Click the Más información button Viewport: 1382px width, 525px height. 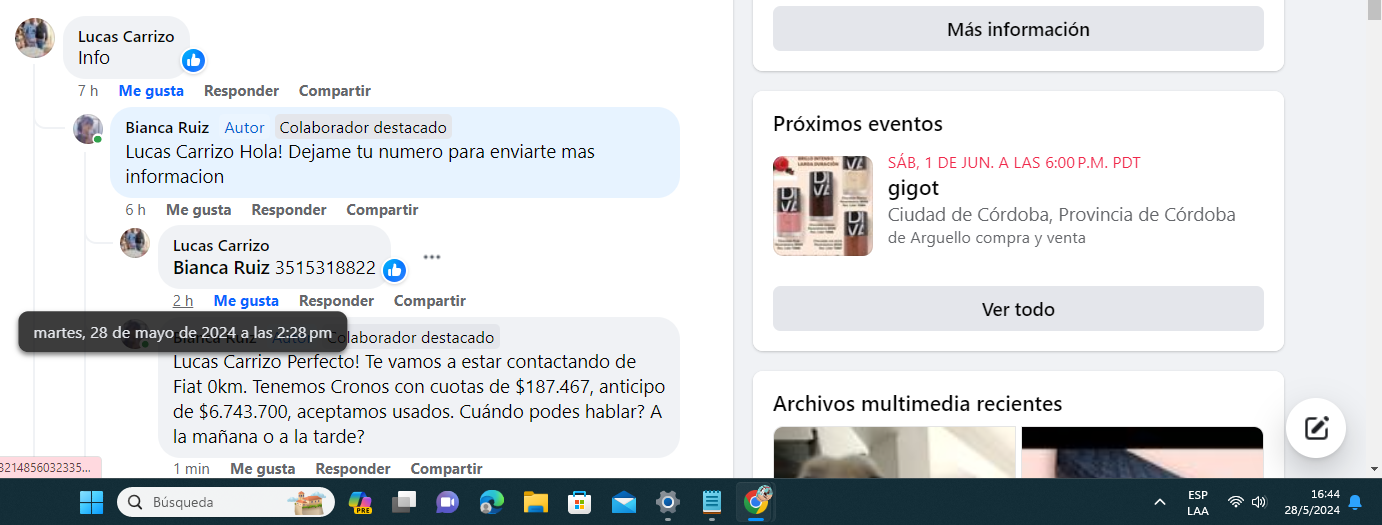(x=1018, y=29)
